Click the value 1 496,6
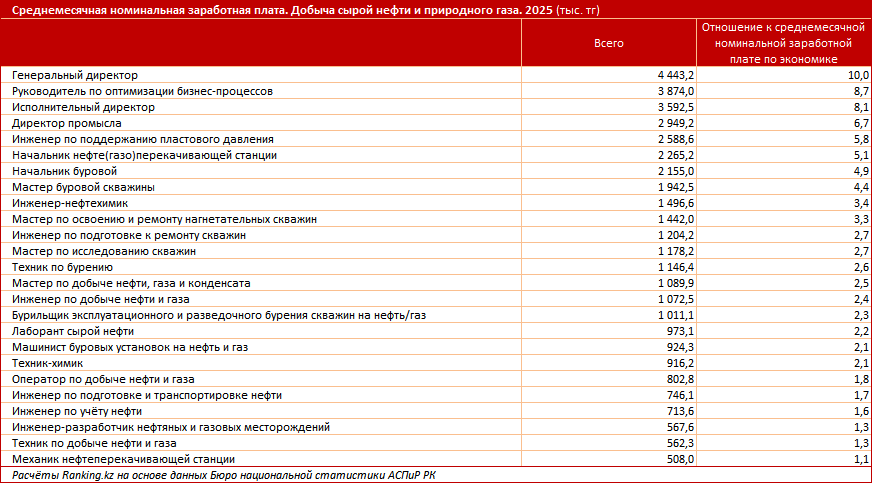The image size is (872, 483). pos(676,203)
